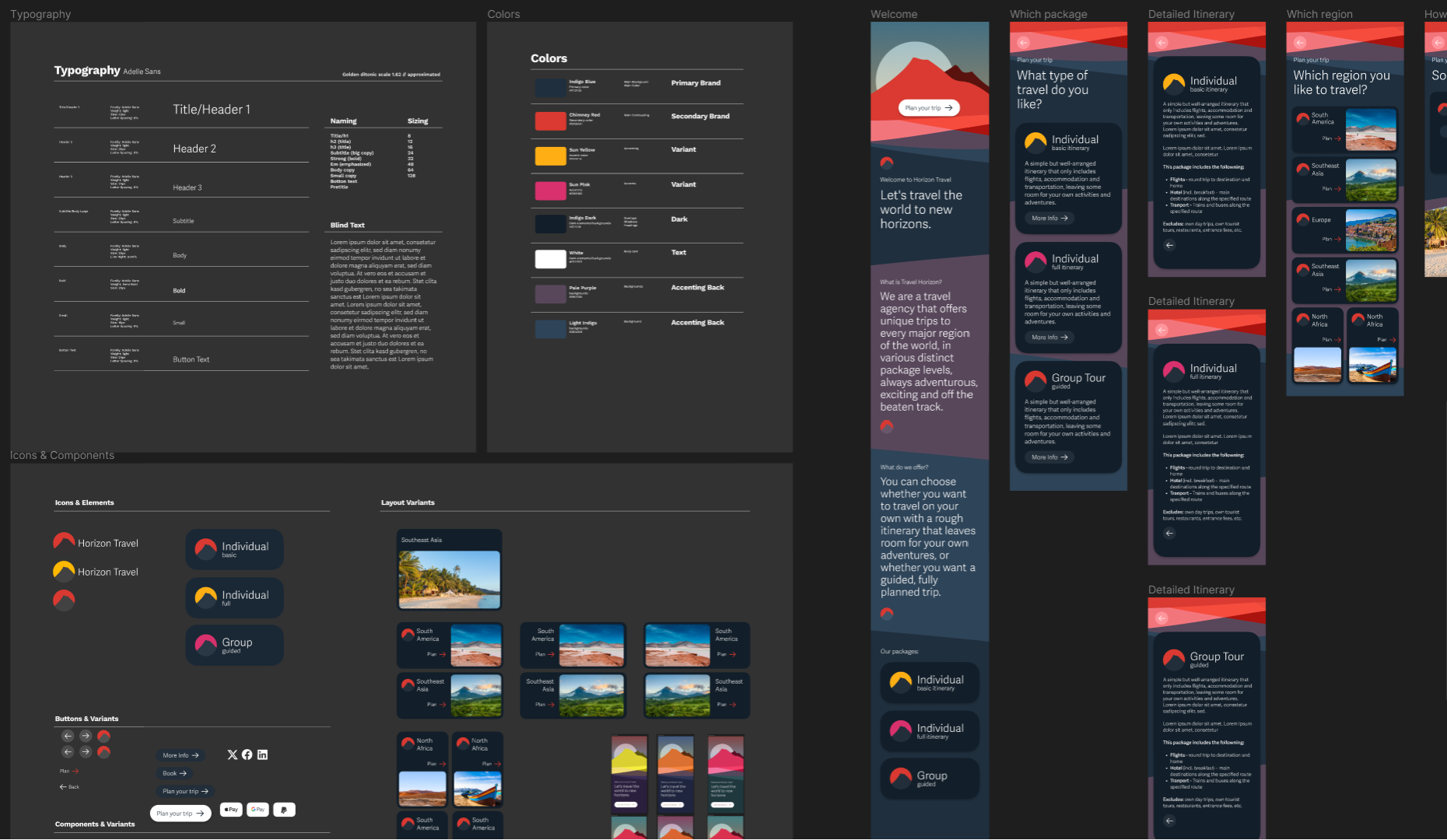
Task: Click pink logo on Group component card
Action: (205, 644)
